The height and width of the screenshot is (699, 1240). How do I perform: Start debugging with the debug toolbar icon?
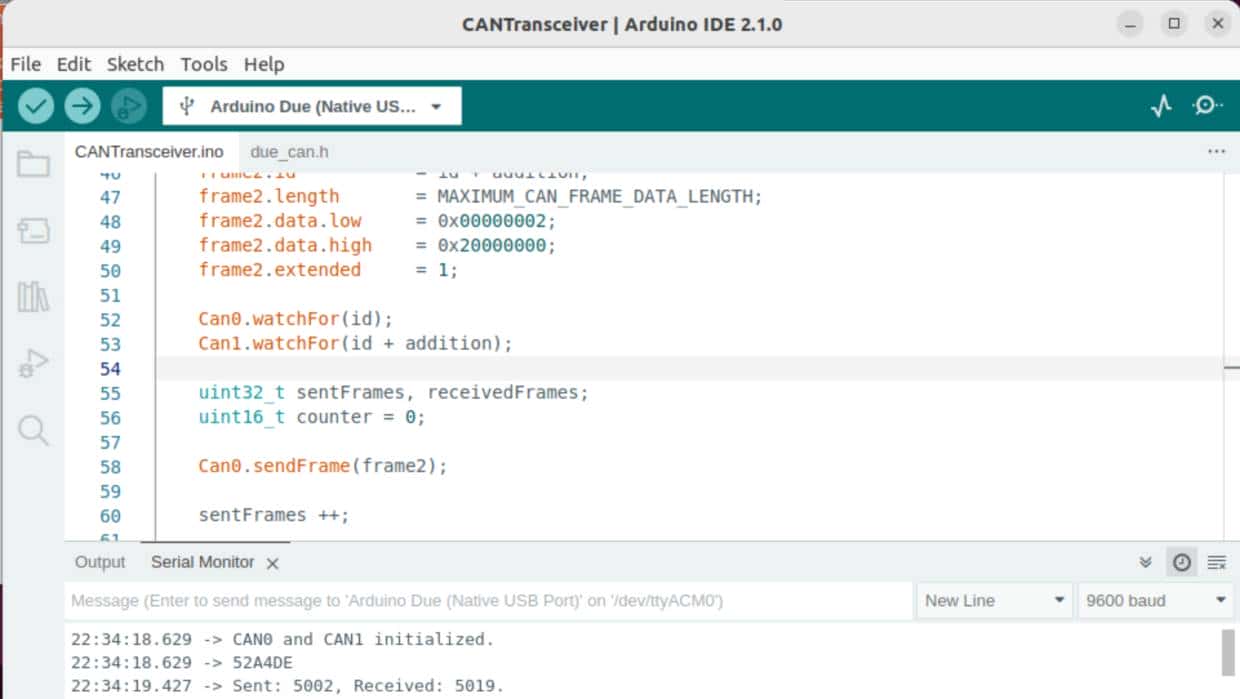(128, 104)
